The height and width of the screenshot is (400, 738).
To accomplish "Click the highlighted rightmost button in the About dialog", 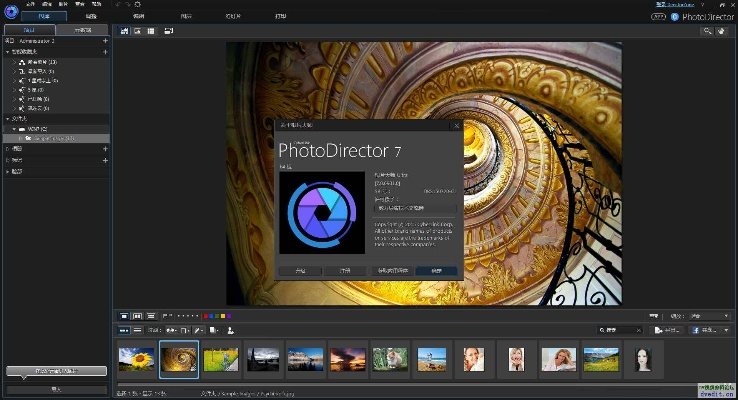I will [x=437, y=270].
